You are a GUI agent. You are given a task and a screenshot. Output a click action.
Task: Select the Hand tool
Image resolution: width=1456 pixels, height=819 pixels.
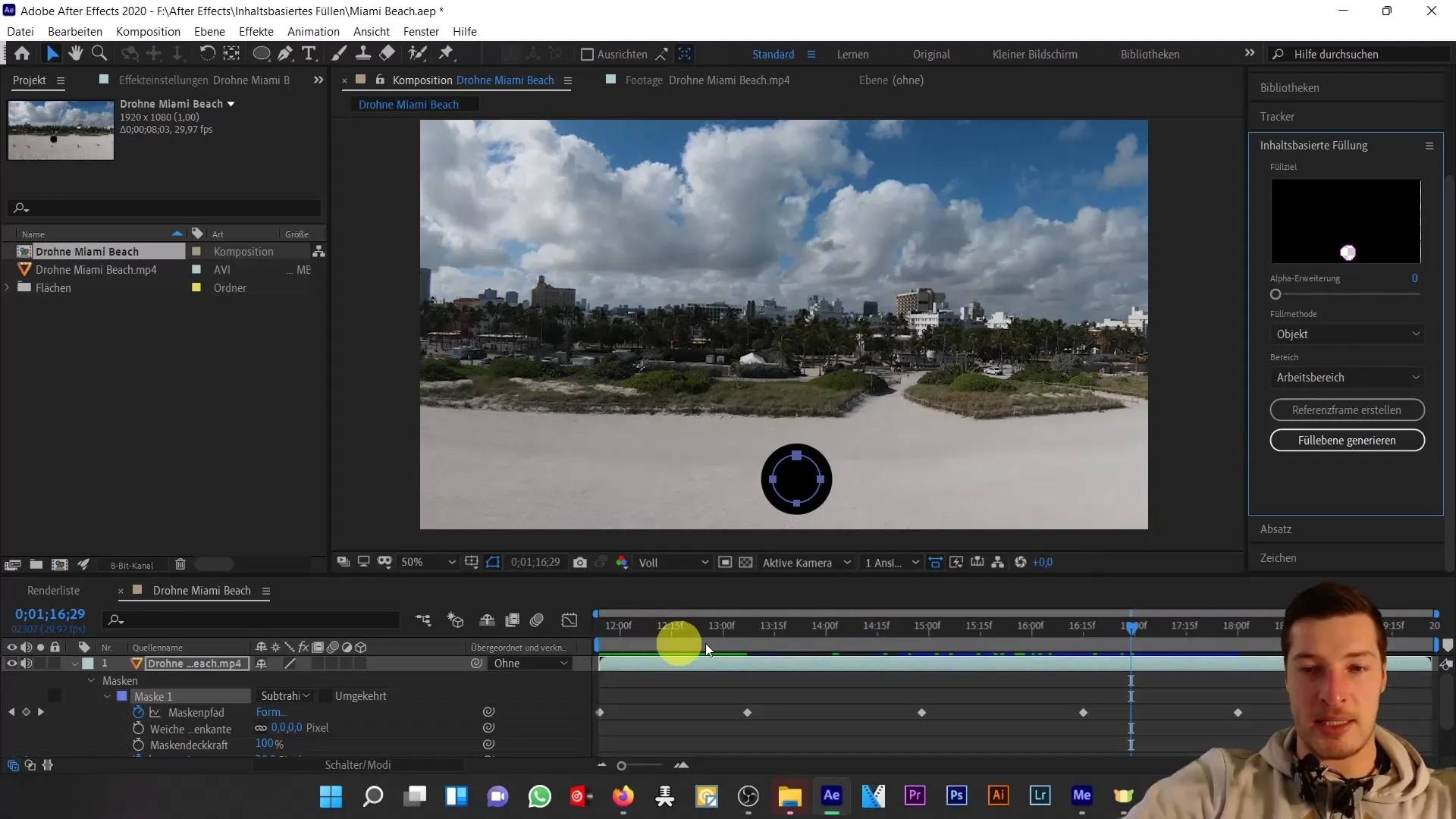point(75,54)
